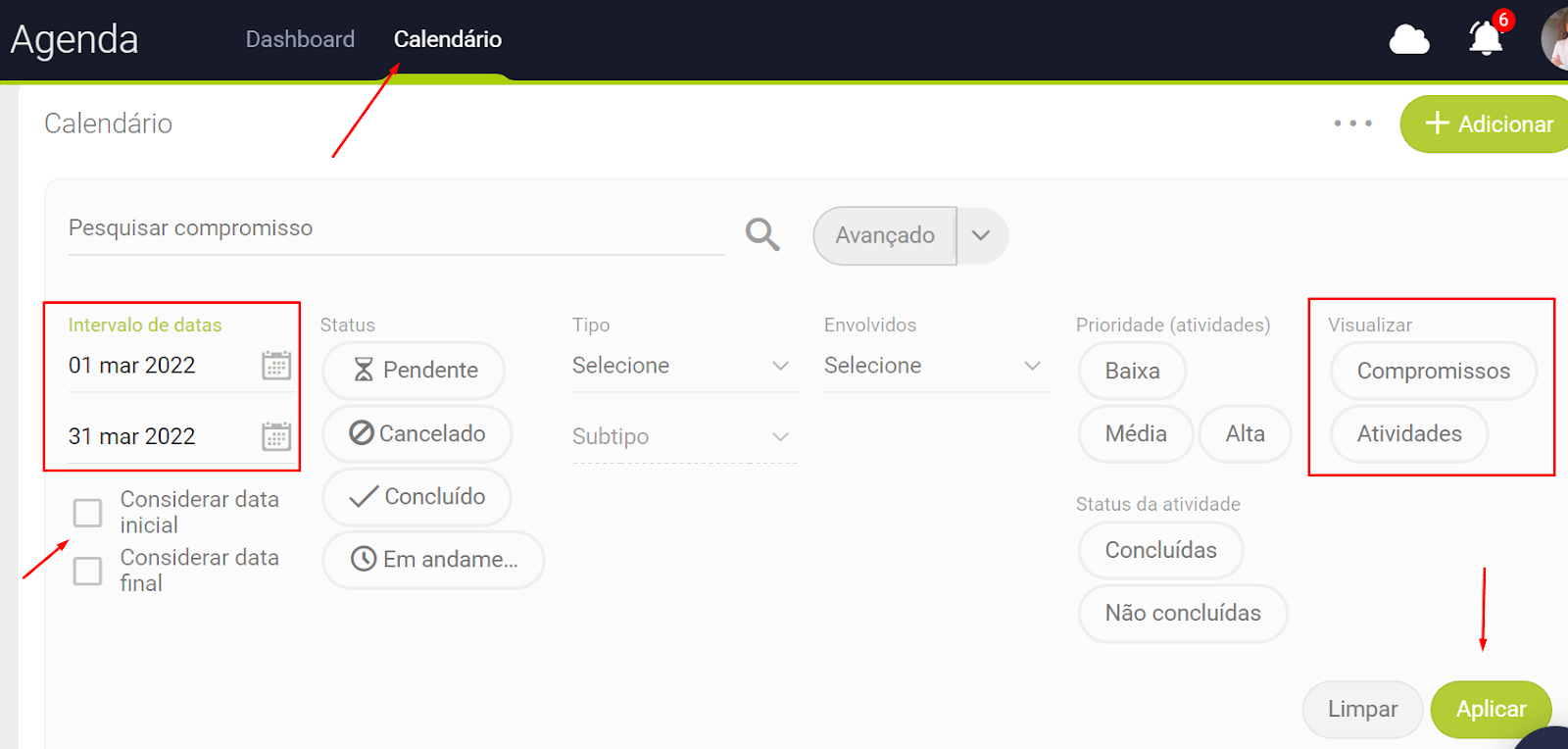Click the Limpar button

pyautogui.click(x=1362, y=709)
